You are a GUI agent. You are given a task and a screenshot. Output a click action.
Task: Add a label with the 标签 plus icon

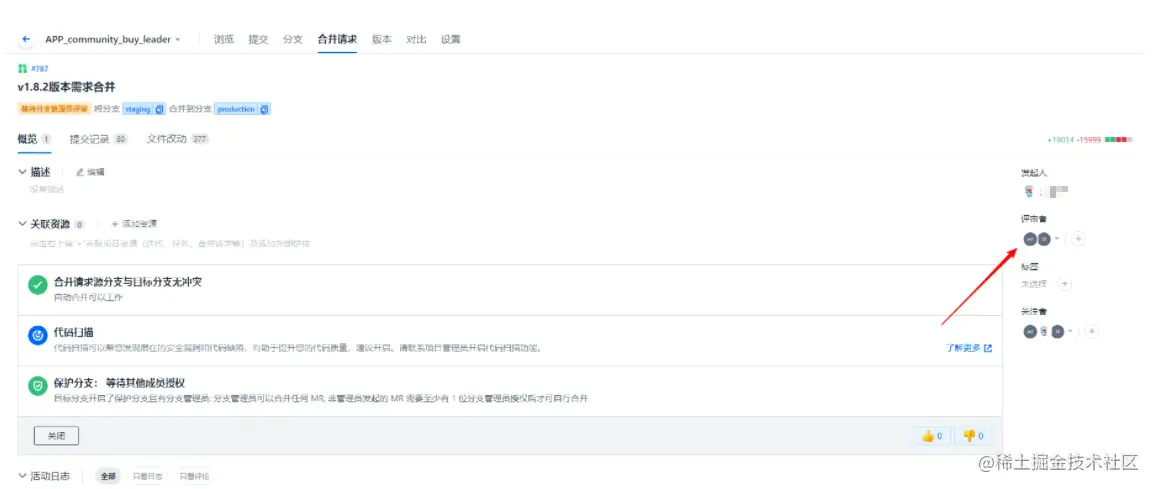[1064, 284]
